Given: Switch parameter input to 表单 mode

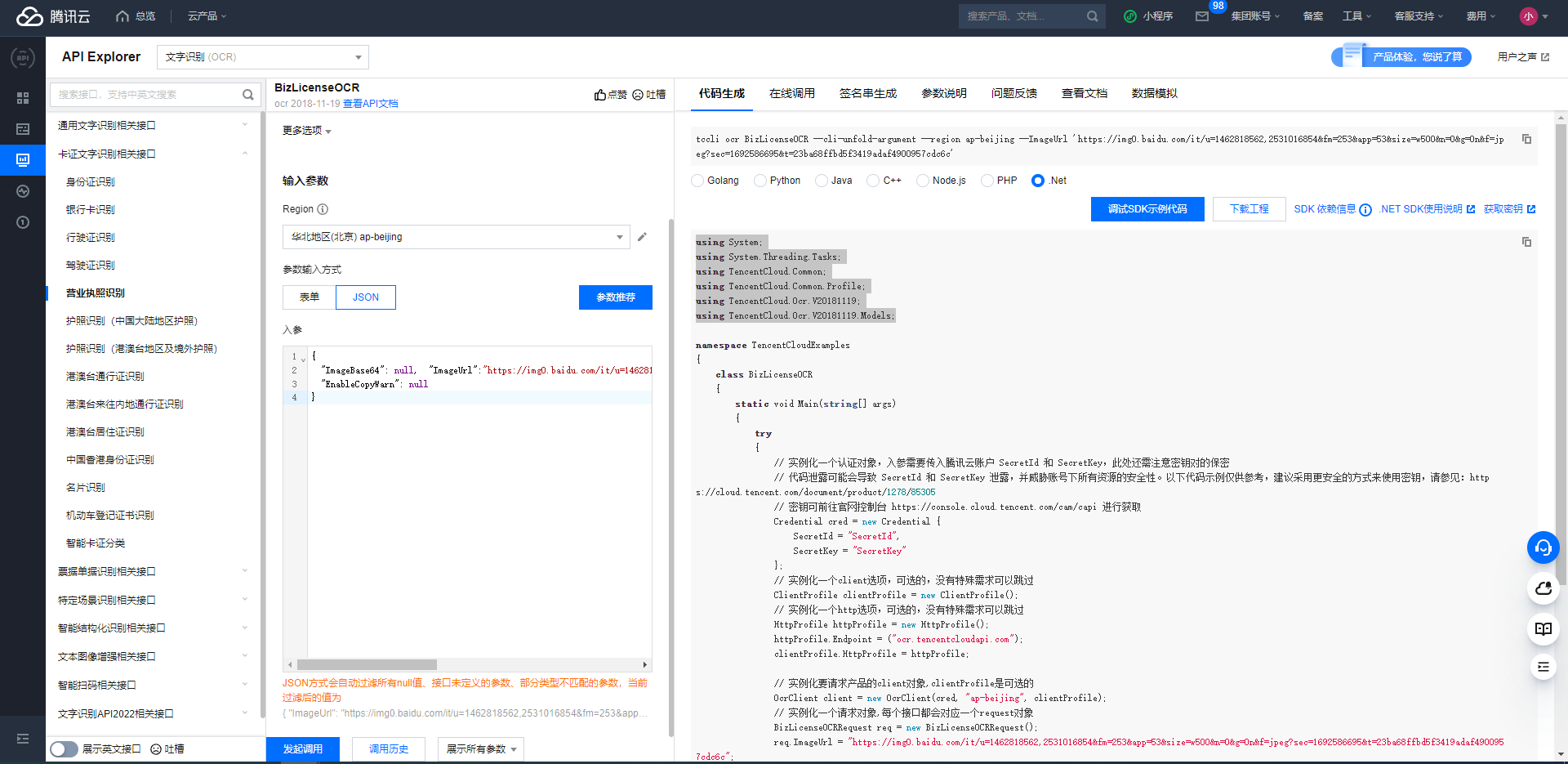Looking at the screenshot, I should 310,297.
